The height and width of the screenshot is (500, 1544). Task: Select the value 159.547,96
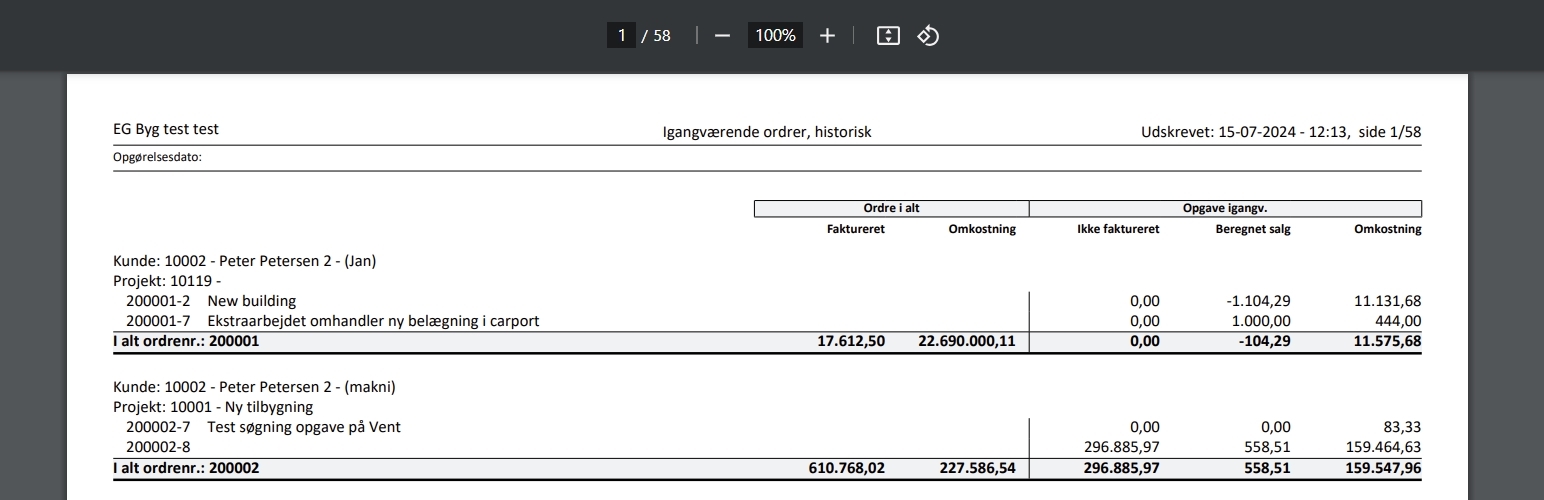(1381, 467)
